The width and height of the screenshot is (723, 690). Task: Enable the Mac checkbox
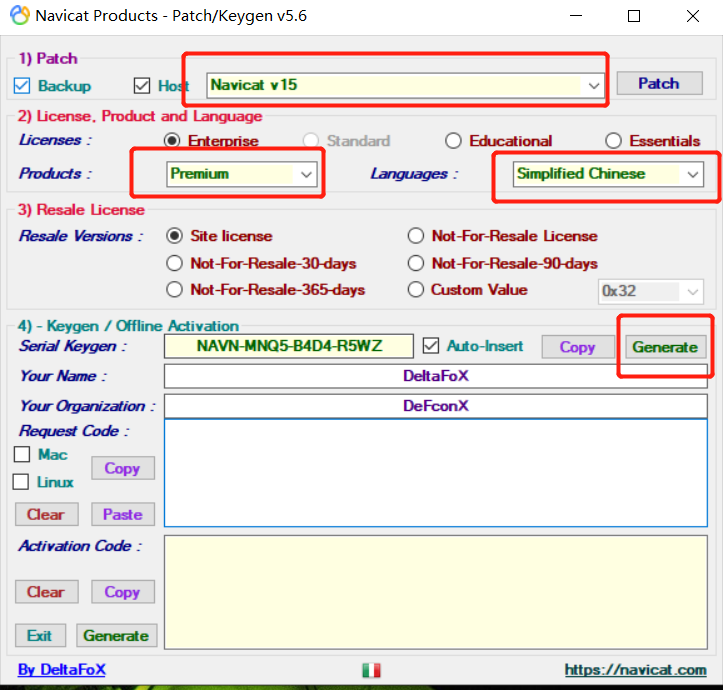click(22, 454)
